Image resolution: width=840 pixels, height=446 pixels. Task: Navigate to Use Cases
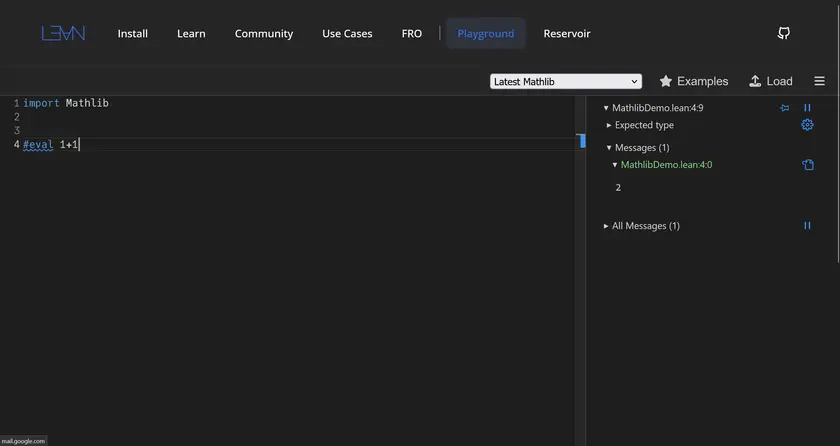347,34
